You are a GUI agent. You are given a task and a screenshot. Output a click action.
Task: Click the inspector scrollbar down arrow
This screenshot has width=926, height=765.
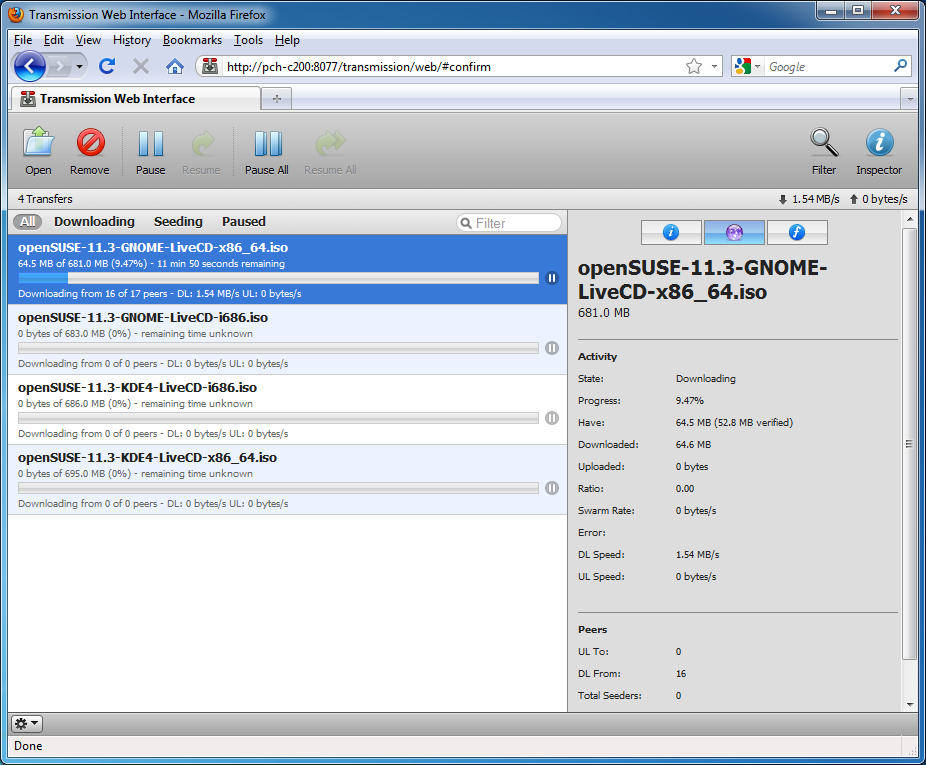909,704
